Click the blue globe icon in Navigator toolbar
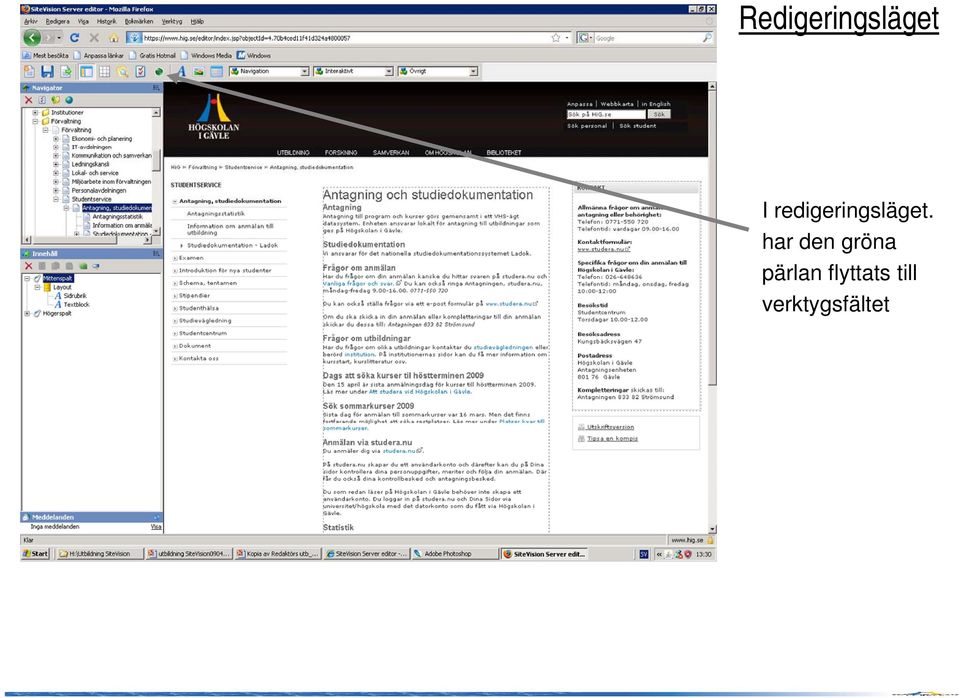The height and width of the screenshot is (698, 960). pyautogui.click(x=69, y=100)
